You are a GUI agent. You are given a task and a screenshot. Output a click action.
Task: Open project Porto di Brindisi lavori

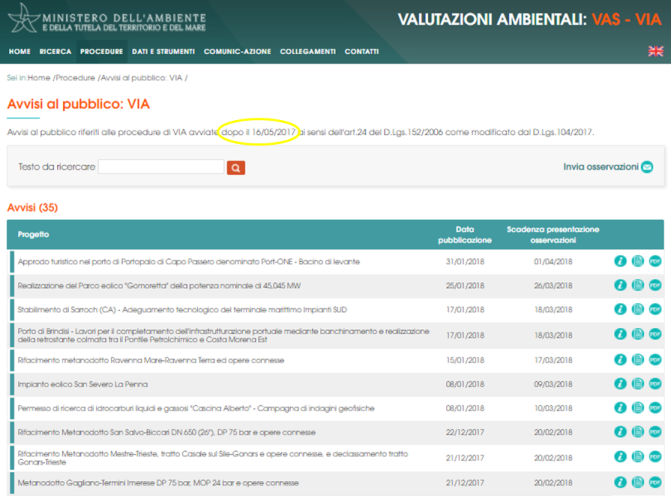[x=223, y=335]
